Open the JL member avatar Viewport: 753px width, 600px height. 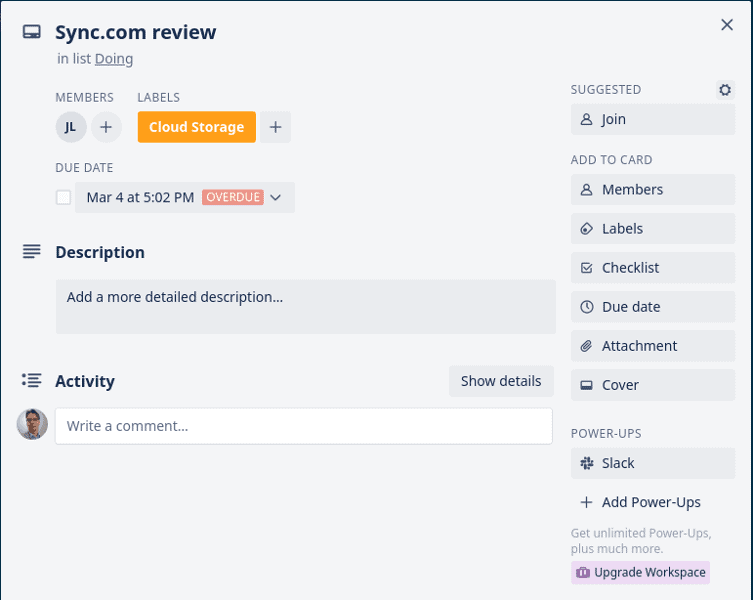(x=71, y=127)
